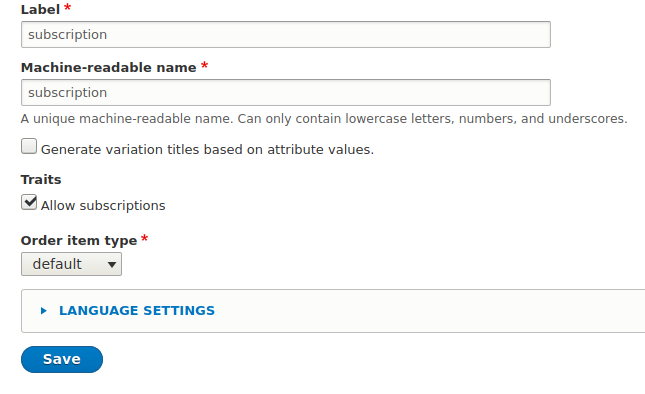The height and width of the screenshot is (394, 645).
Task: Click the Save button
Action: pos(62,359)
